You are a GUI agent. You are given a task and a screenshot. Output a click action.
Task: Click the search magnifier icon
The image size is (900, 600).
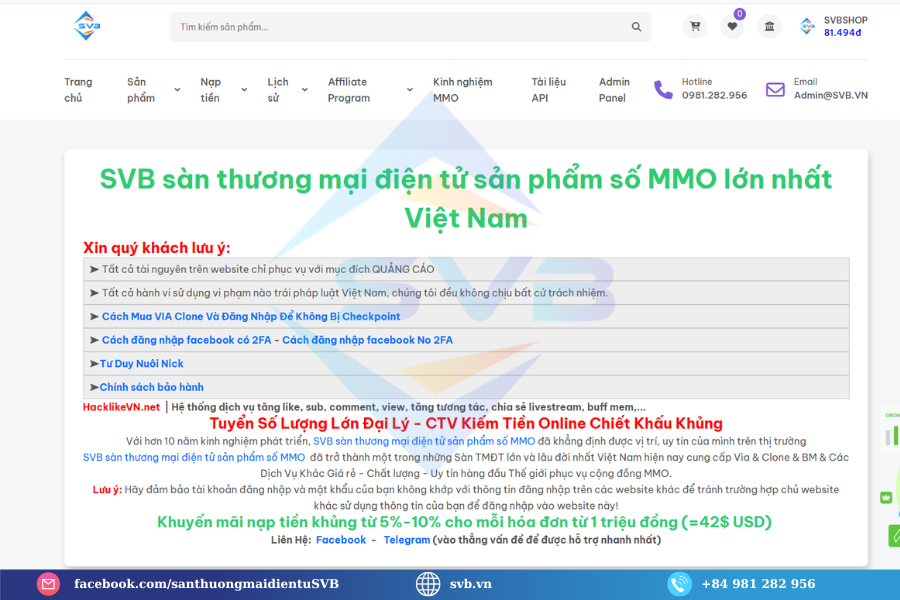636,26
